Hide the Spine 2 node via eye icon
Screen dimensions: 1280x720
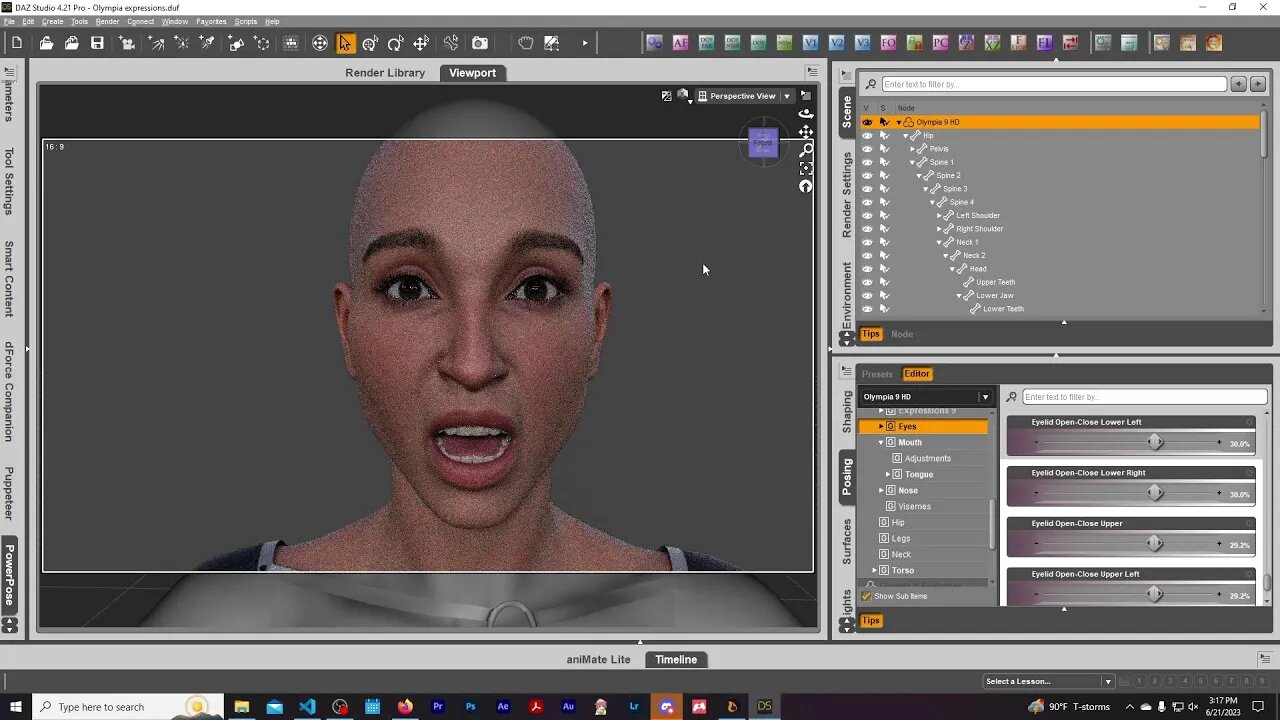pyautogui.click(x=867, y=175)
